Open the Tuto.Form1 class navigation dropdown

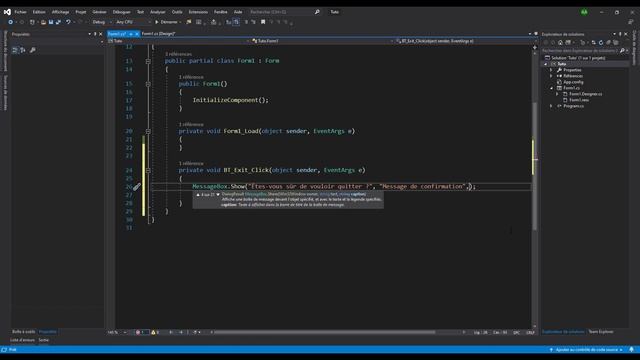(322, 41)
